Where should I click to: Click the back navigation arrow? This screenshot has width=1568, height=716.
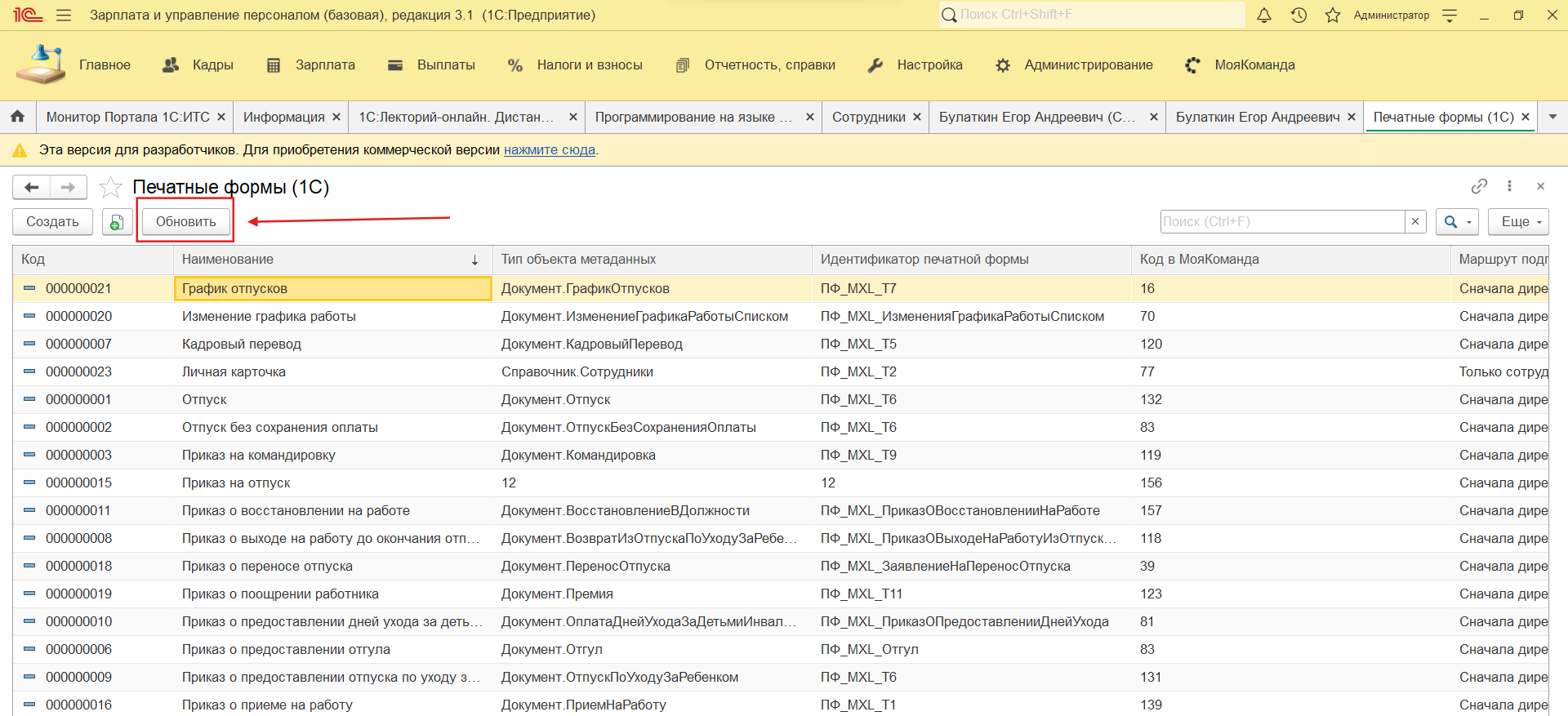point(32,188)
